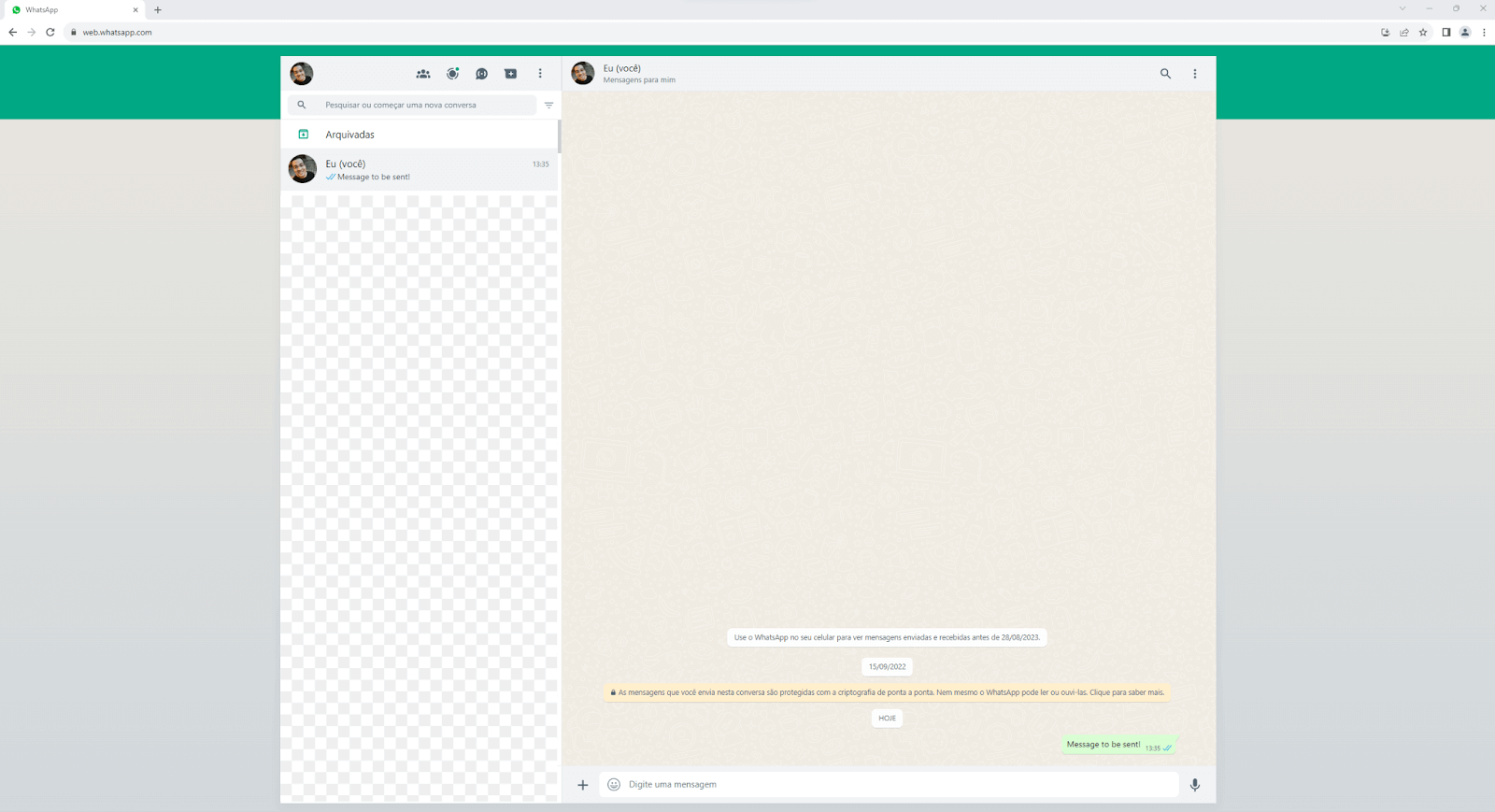Open the Chrome profile icon
The height and width of the screenshot is (812, 1495).
[x=1465, y=32]
